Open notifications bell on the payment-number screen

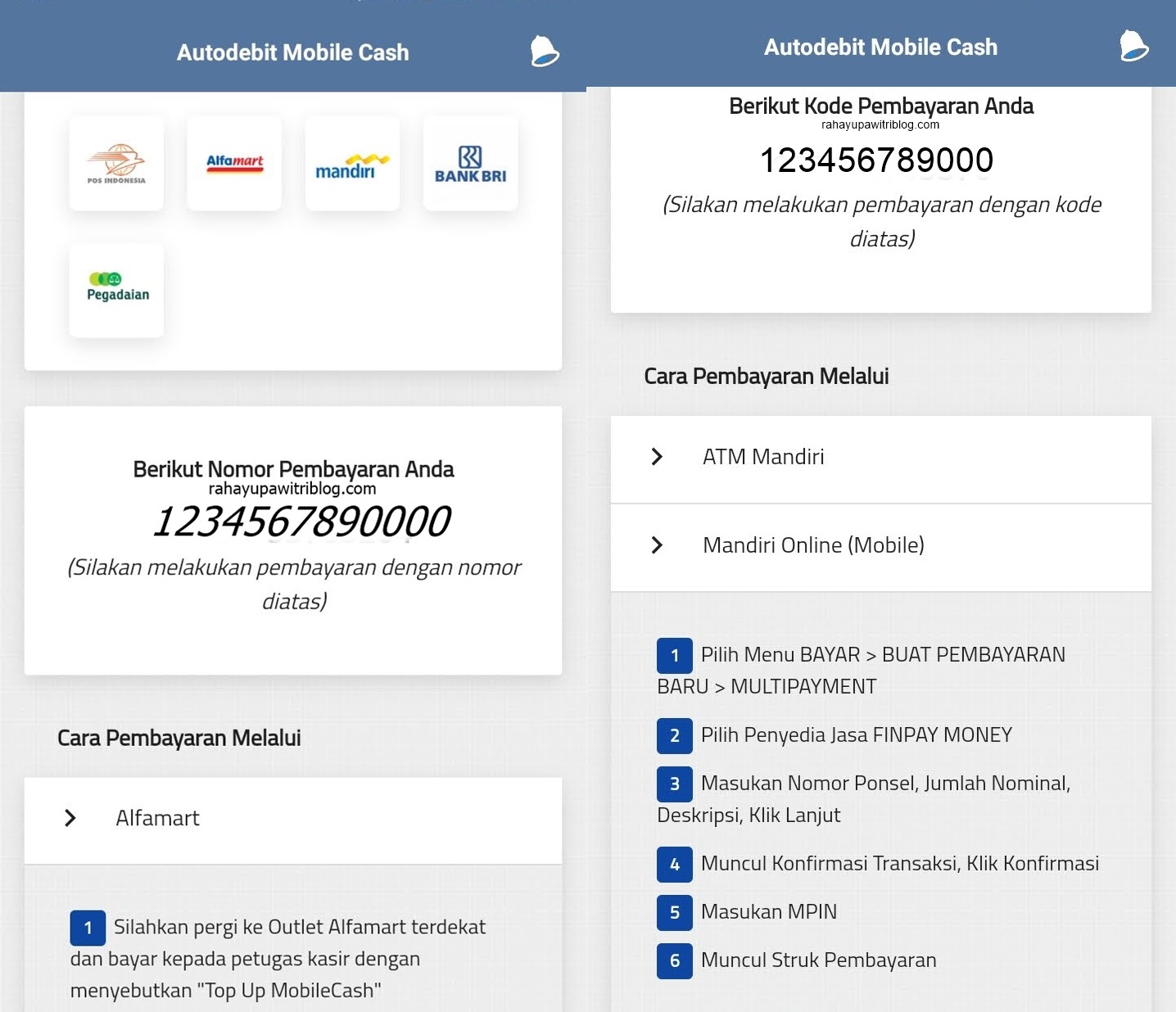pyautogui.click(x=544, y=52)
